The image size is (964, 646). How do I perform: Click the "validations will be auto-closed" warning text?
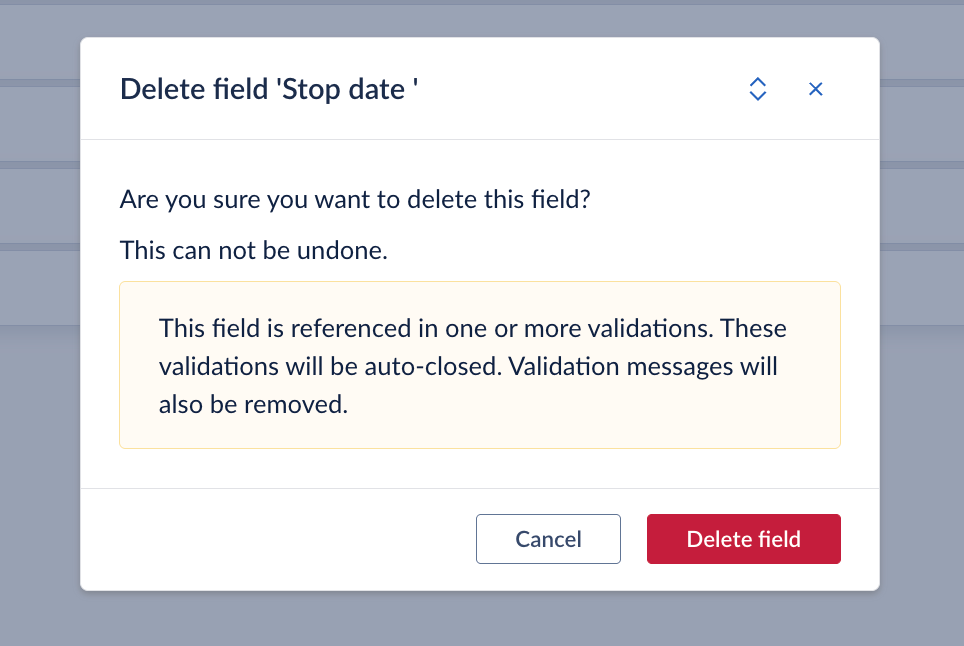pos(330,366)
